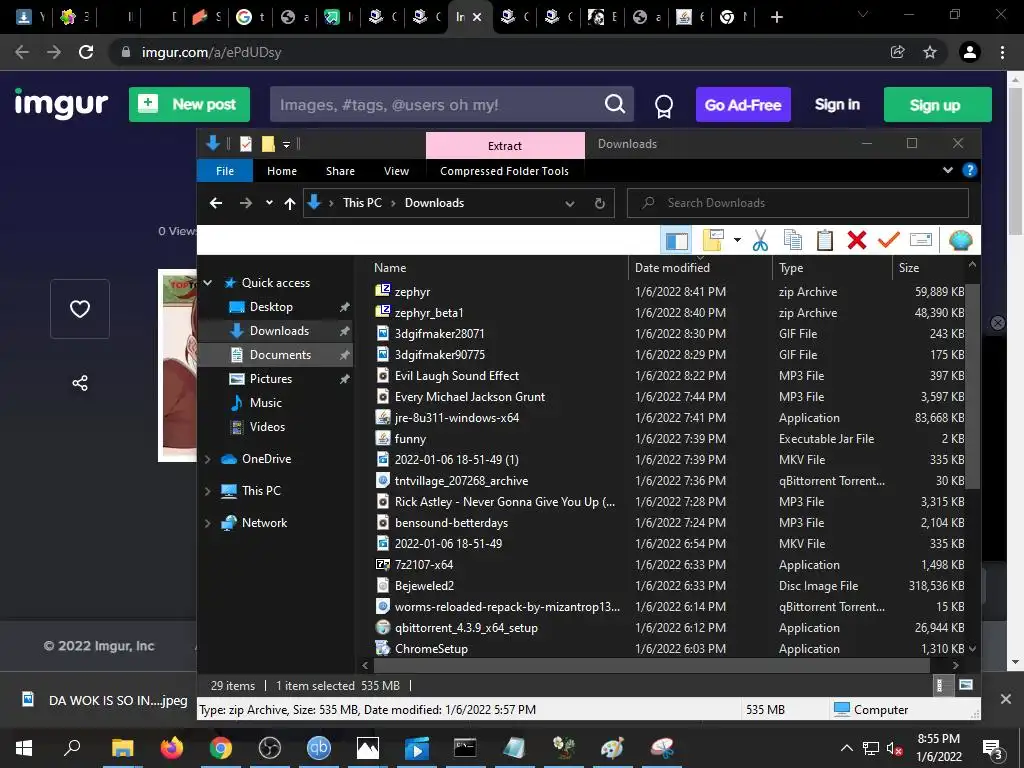
Task: Click the orange checkmark Properties icon
Action: coord(889,240)
